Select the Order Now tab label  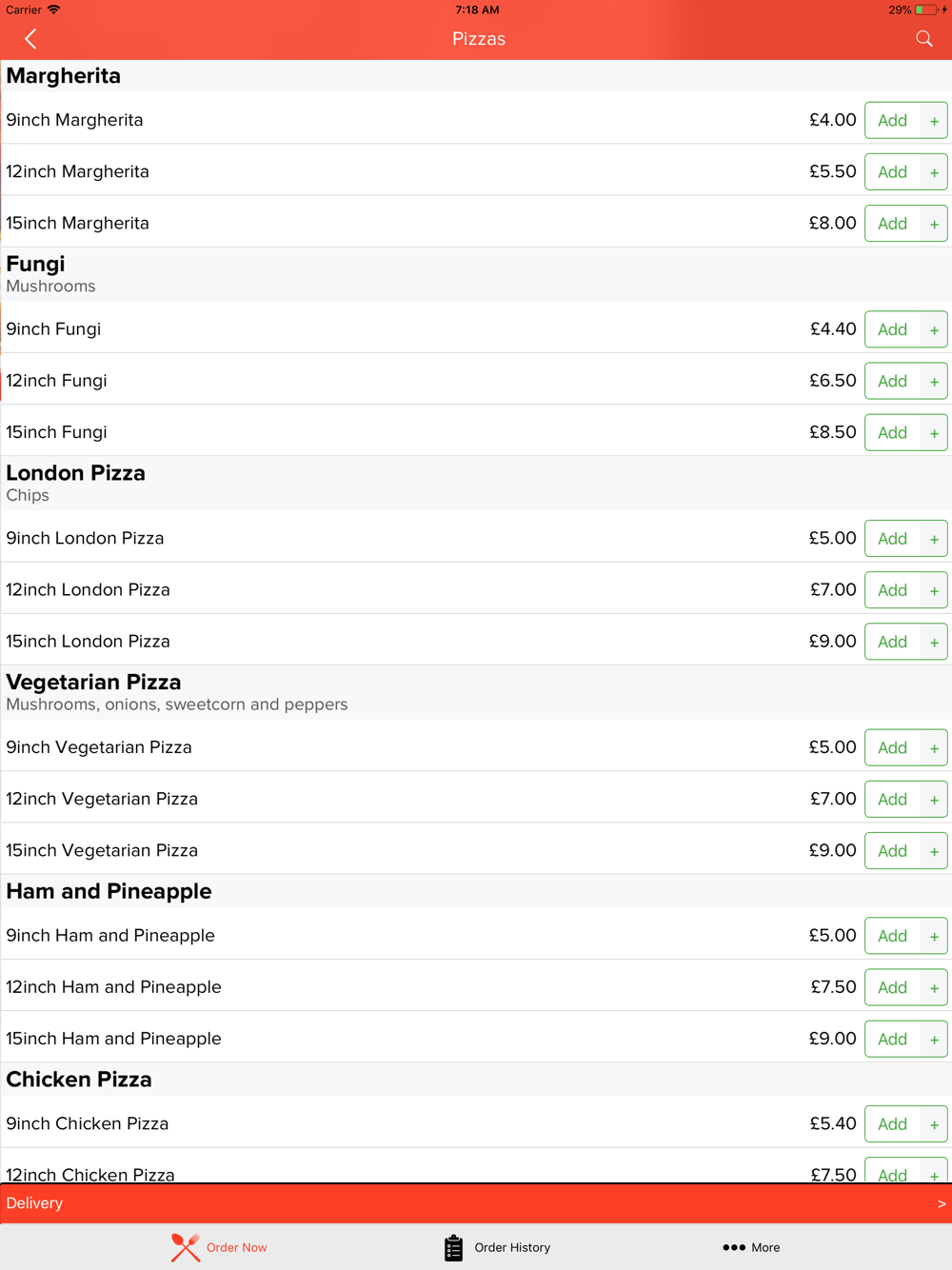pyautogui.click(x=236, y=1247)
